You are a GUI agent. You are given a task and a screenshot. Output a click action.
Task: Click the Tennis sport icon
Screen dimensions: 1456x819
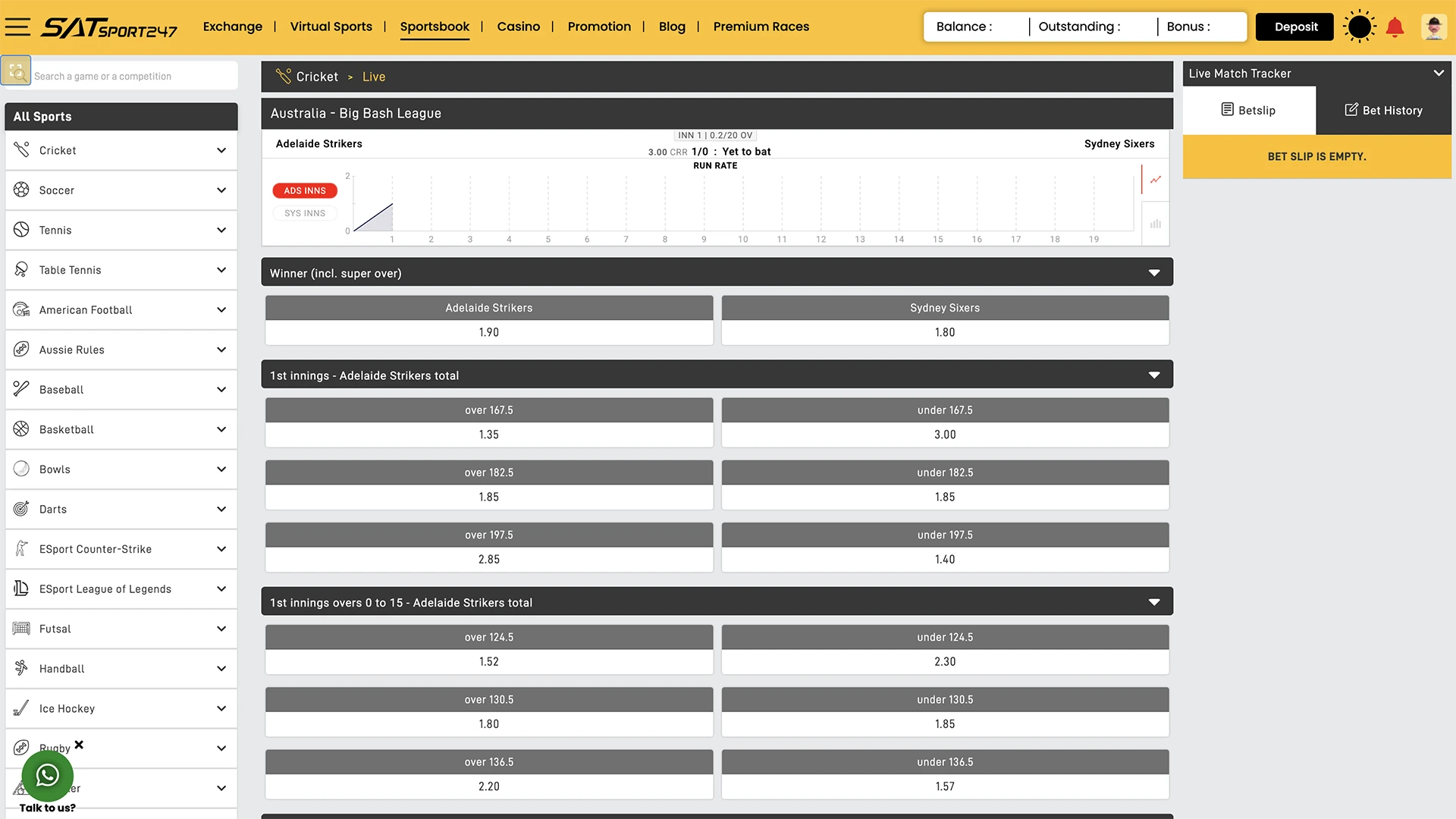[21, 230]
